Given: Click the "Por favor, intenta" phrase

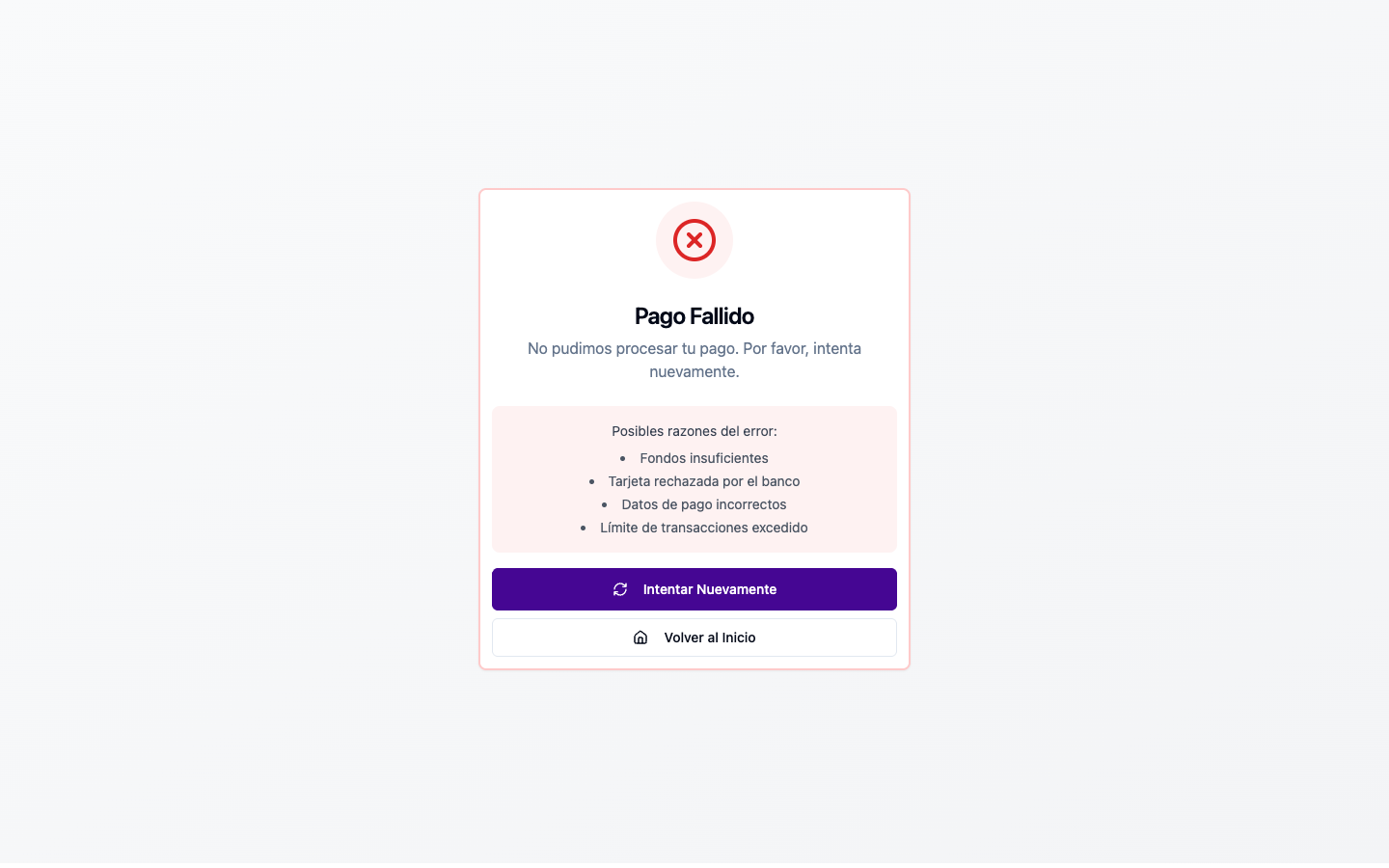Looking at the screenshot, I should pos(802,348).
